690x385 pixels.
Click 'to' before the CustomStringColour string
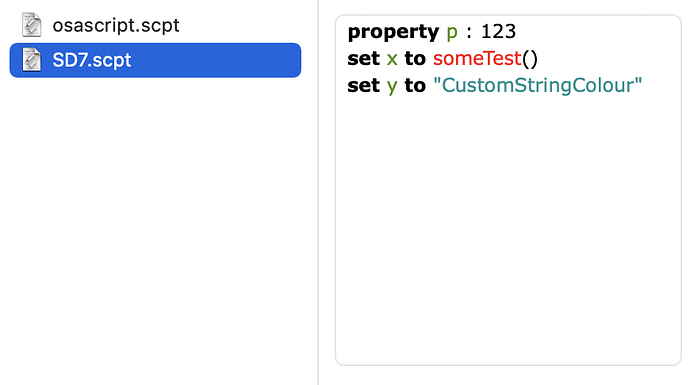(415, 85)
